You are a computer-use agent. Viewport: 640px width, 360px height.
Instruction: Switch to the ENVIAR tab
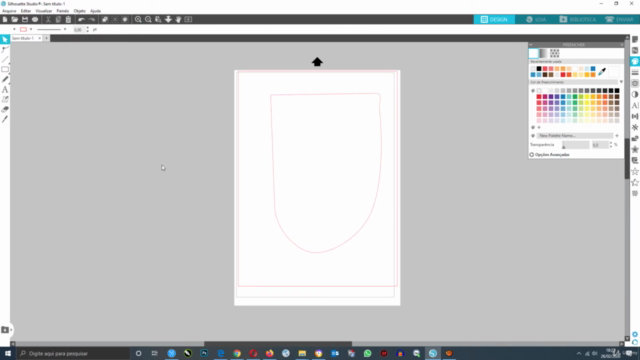[620, 19]
